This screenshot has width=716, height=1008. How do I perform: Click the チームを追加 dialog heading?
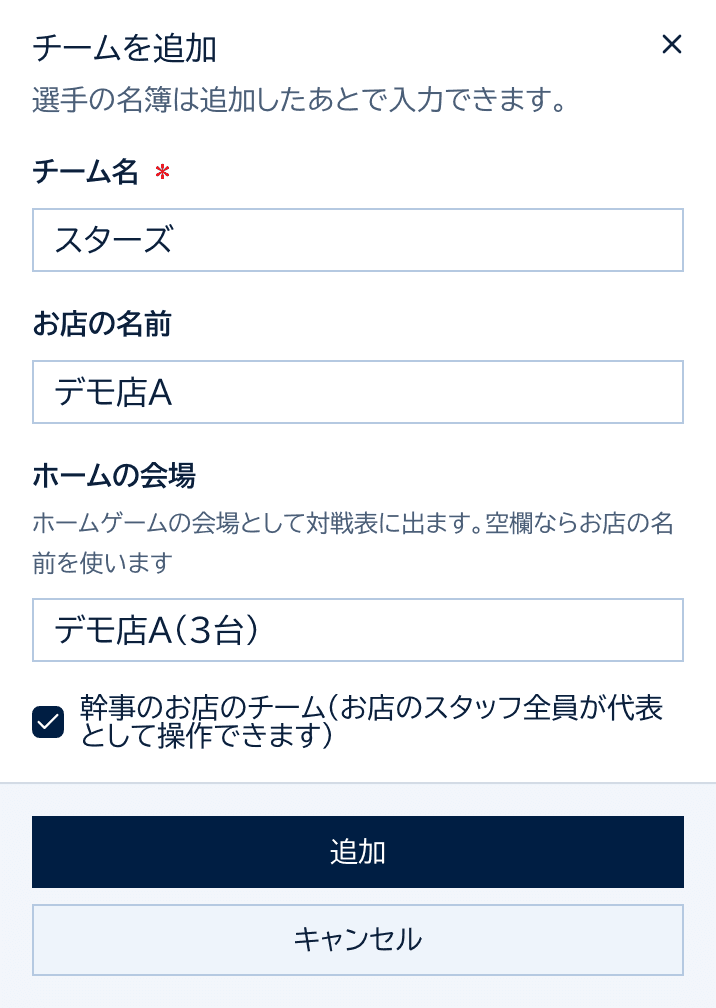pyautogui.click(x=124, y=49)
